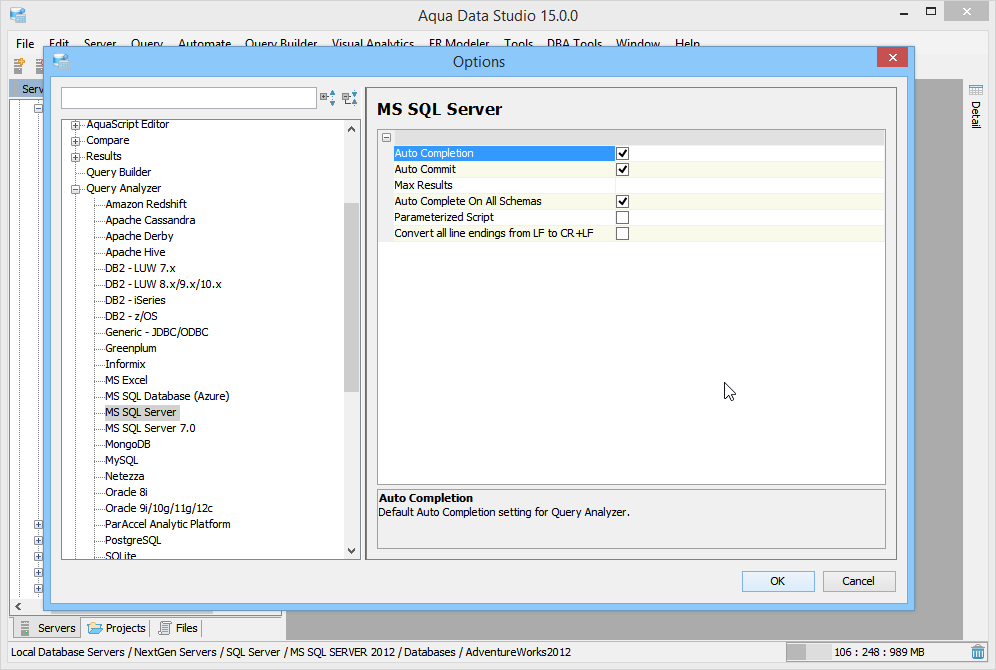This screenshot has width=996, height=670.
Task: Click the Cancel button
Action: (x=858, y=581)
